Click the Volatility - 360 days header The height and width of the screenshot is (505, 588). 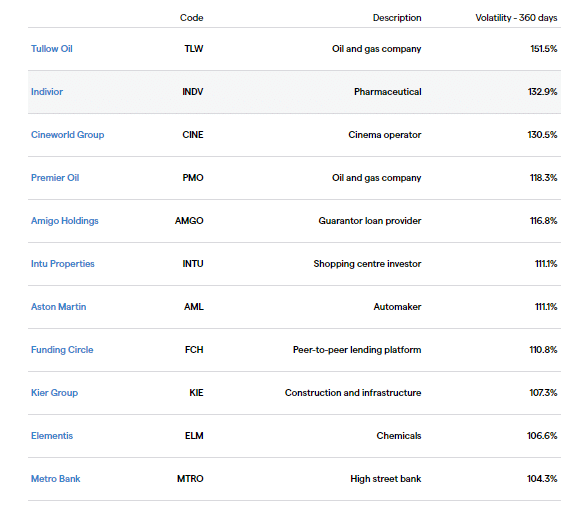516,18
